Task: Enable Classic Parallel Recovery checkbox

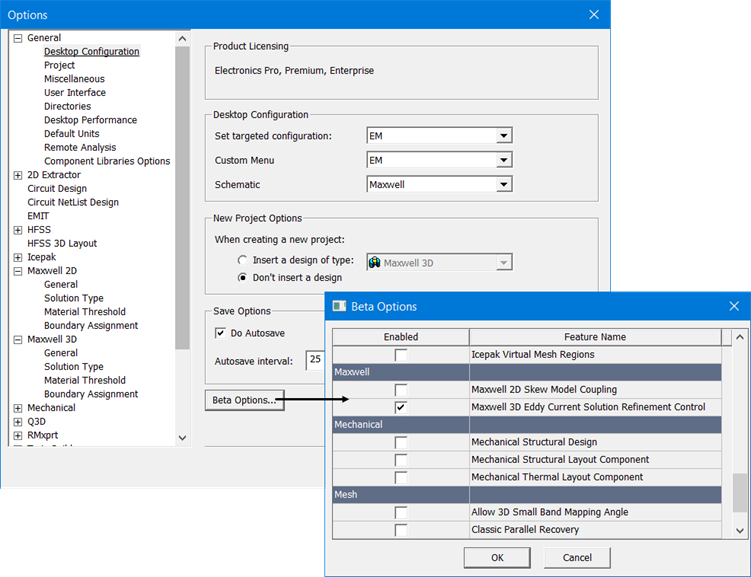Action: click(x=401, y=530)
